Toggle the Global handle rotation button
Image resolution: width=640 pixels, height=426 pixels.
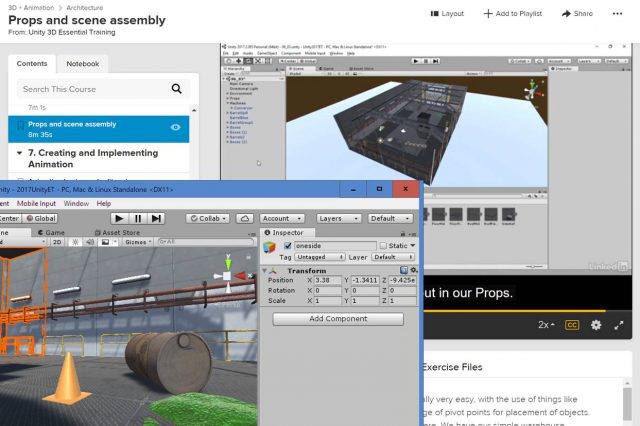(x=41, y=218)
